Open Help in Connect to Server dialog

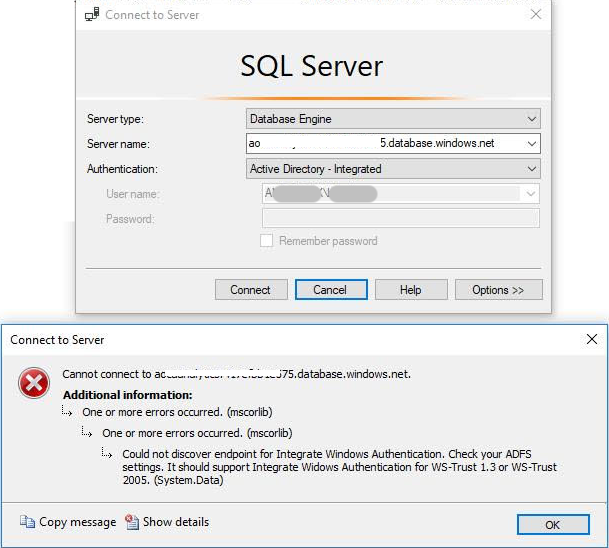point(411,290)
